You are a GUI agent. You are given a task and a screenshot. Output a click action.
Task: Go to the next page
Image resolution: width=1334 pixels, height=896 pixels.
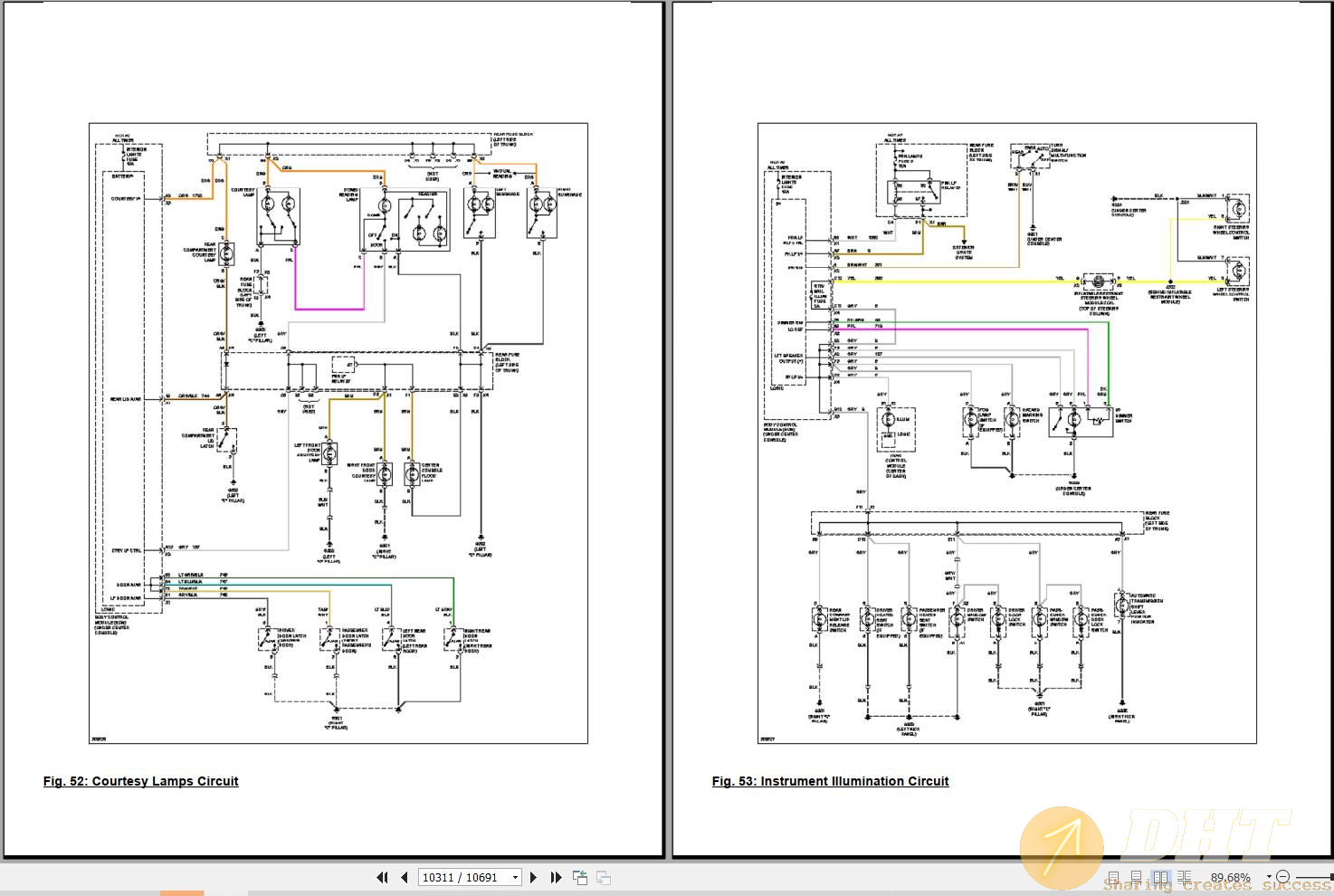(533, 877)
